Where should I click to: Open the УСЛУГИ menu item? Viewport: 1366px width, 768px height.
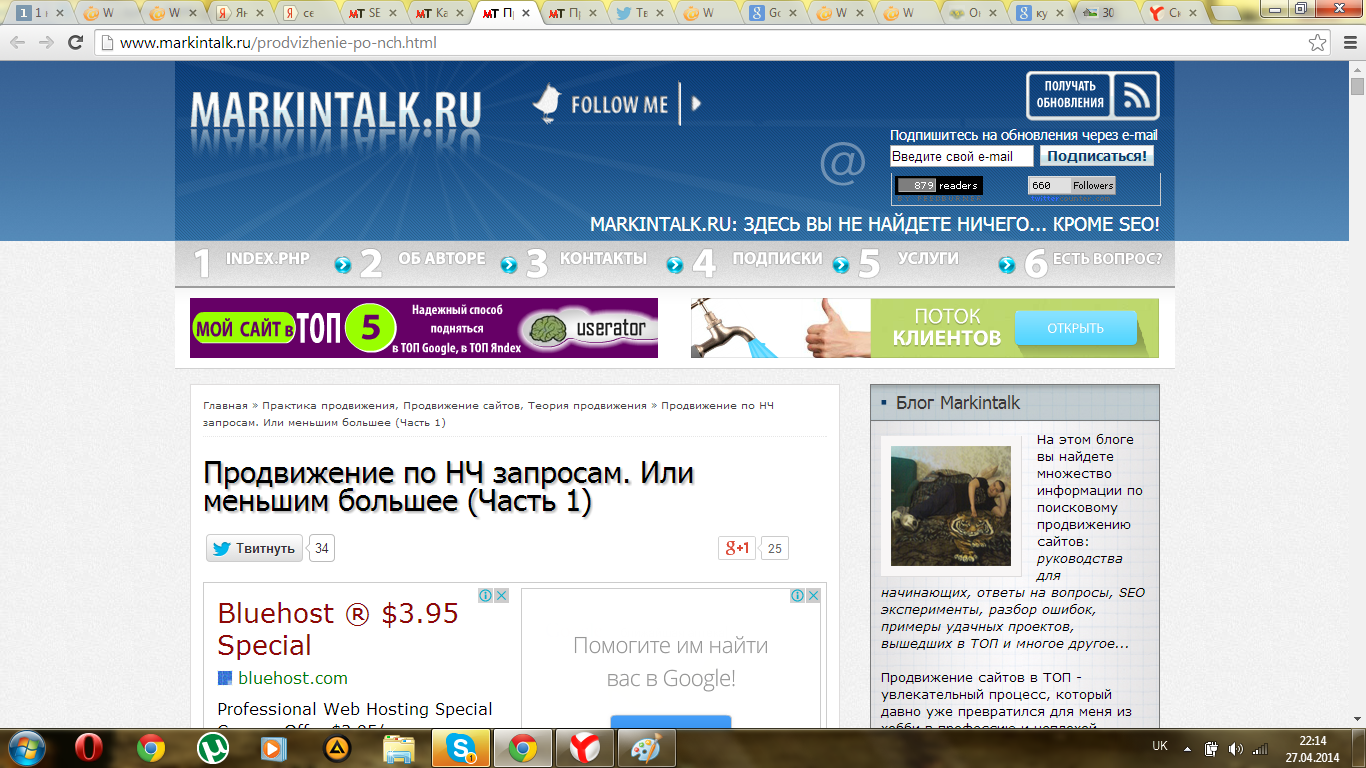click(x=928, y=258)
